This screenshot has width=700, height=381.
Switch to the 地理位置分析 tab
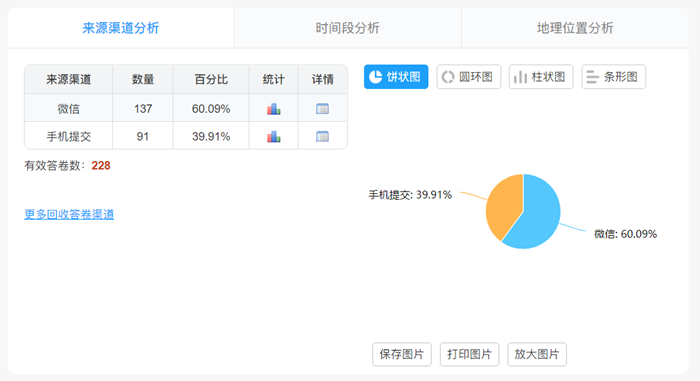point(575,28)
